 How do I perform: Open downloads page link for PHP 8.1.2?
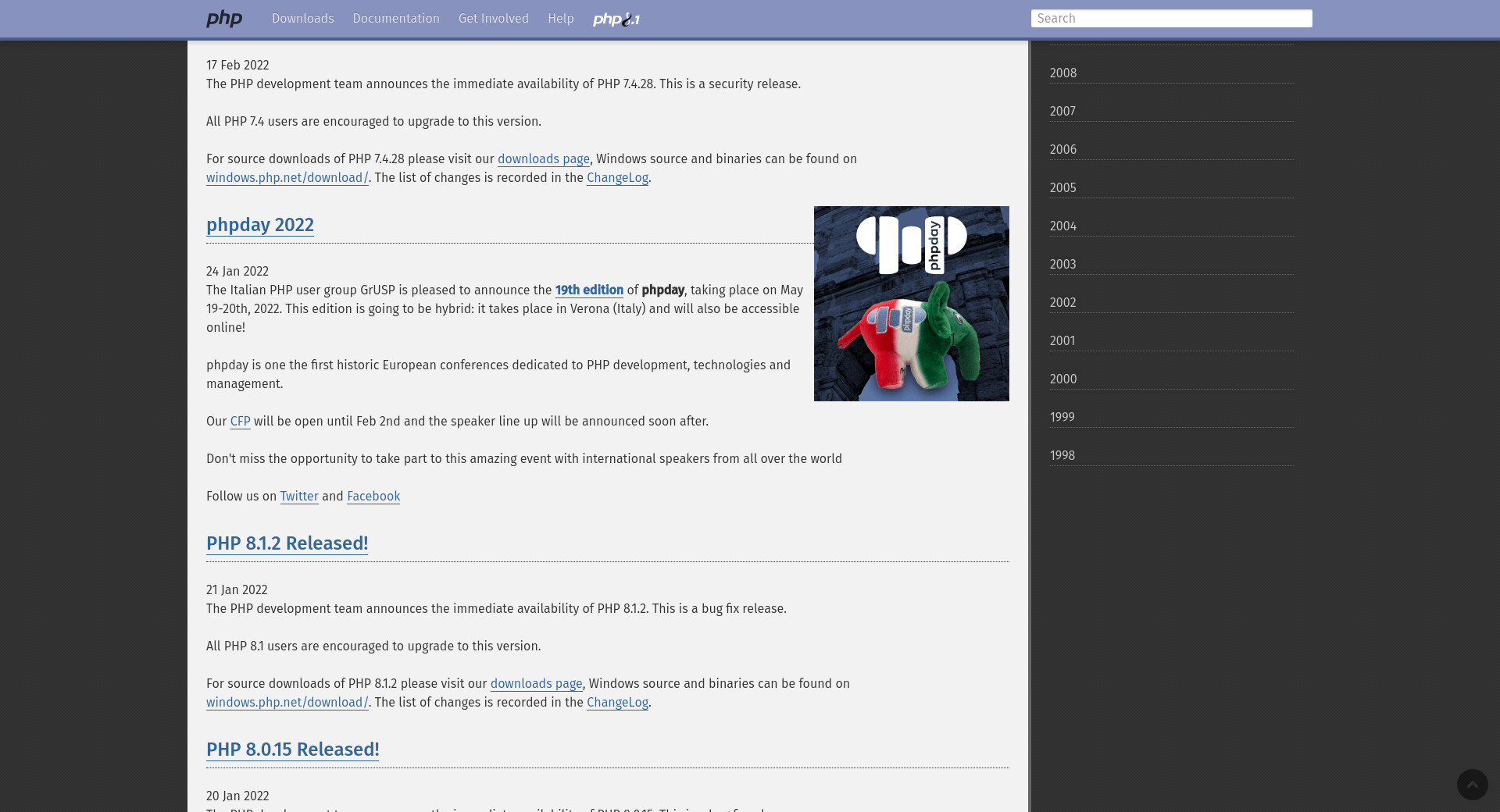tap(536, 684)
